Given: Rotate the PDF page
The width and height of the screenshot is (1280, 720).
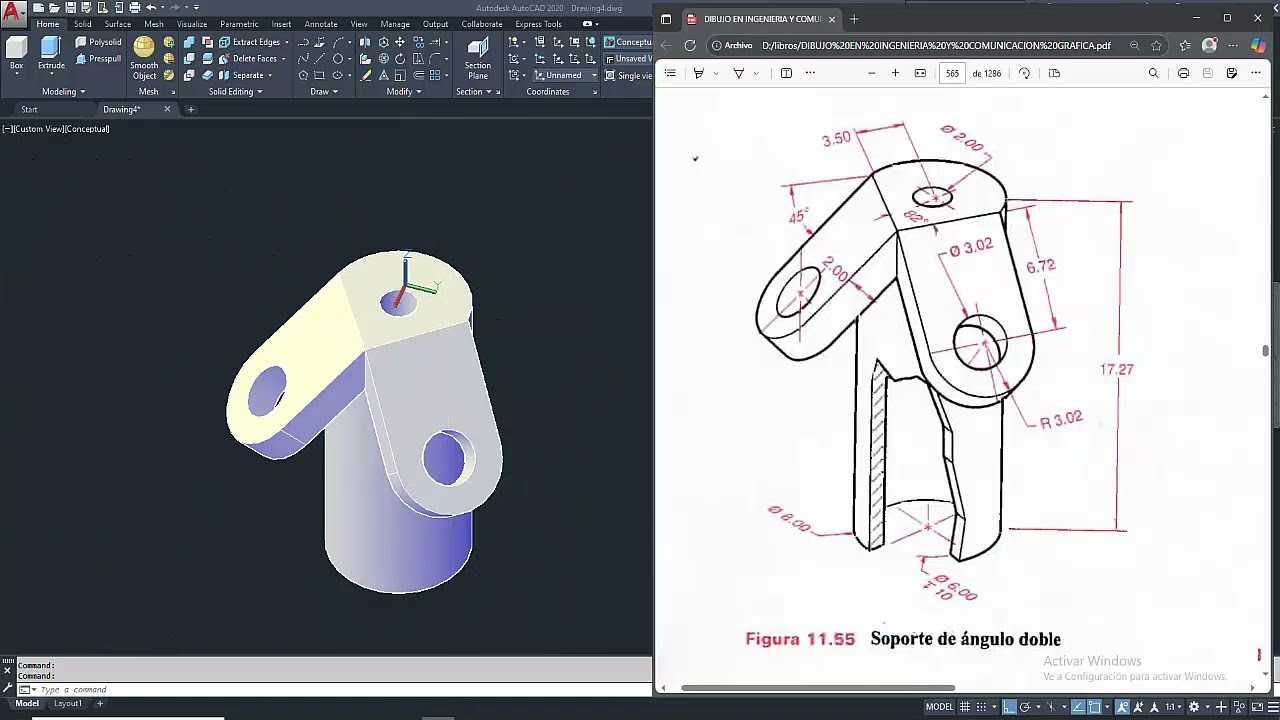Looking at the screenshot, I should point(1024,73).
